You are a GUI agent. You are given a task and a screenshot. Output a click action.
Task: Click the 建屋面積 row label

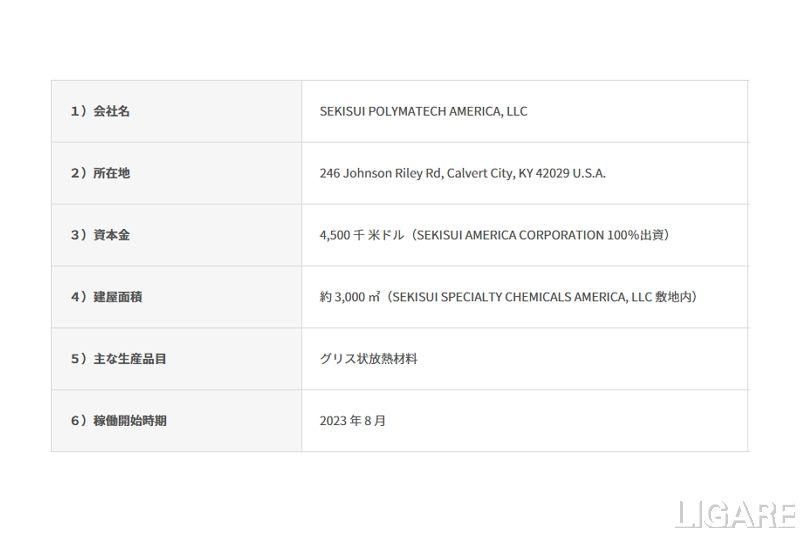coord(118,297)
